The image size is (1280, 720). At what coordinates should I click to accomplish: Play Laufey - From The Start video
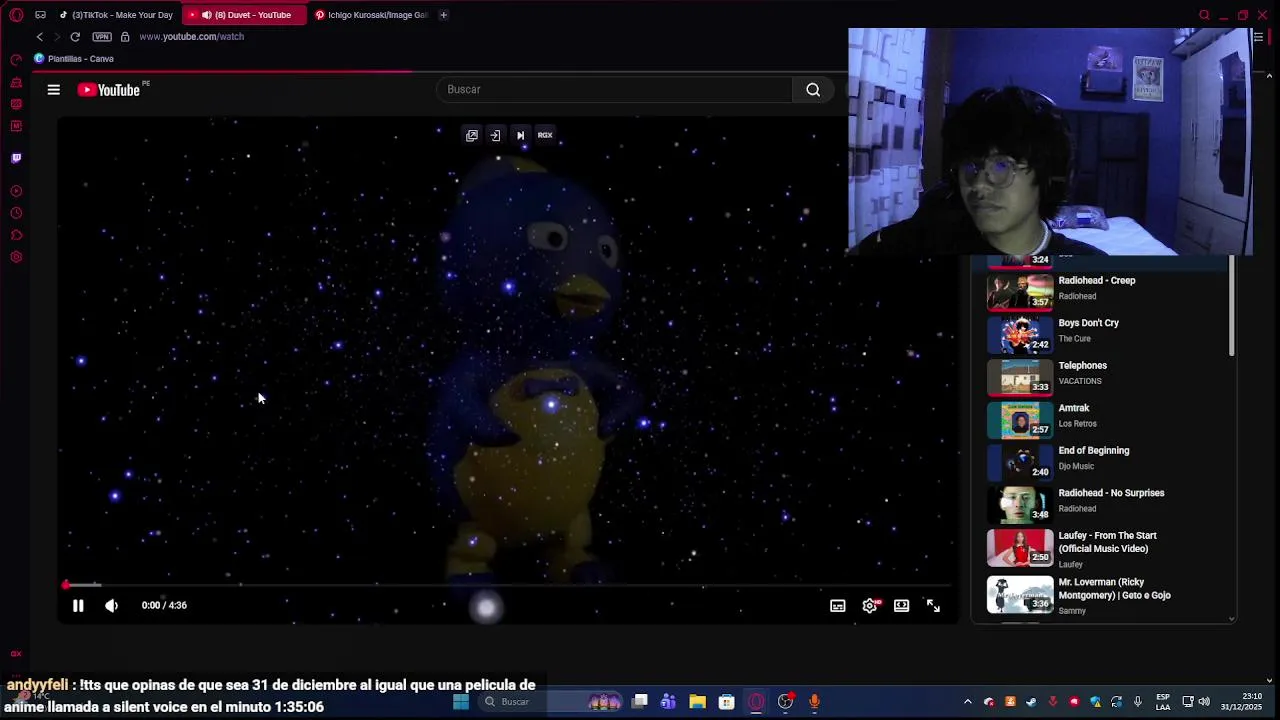(1108, 549)
